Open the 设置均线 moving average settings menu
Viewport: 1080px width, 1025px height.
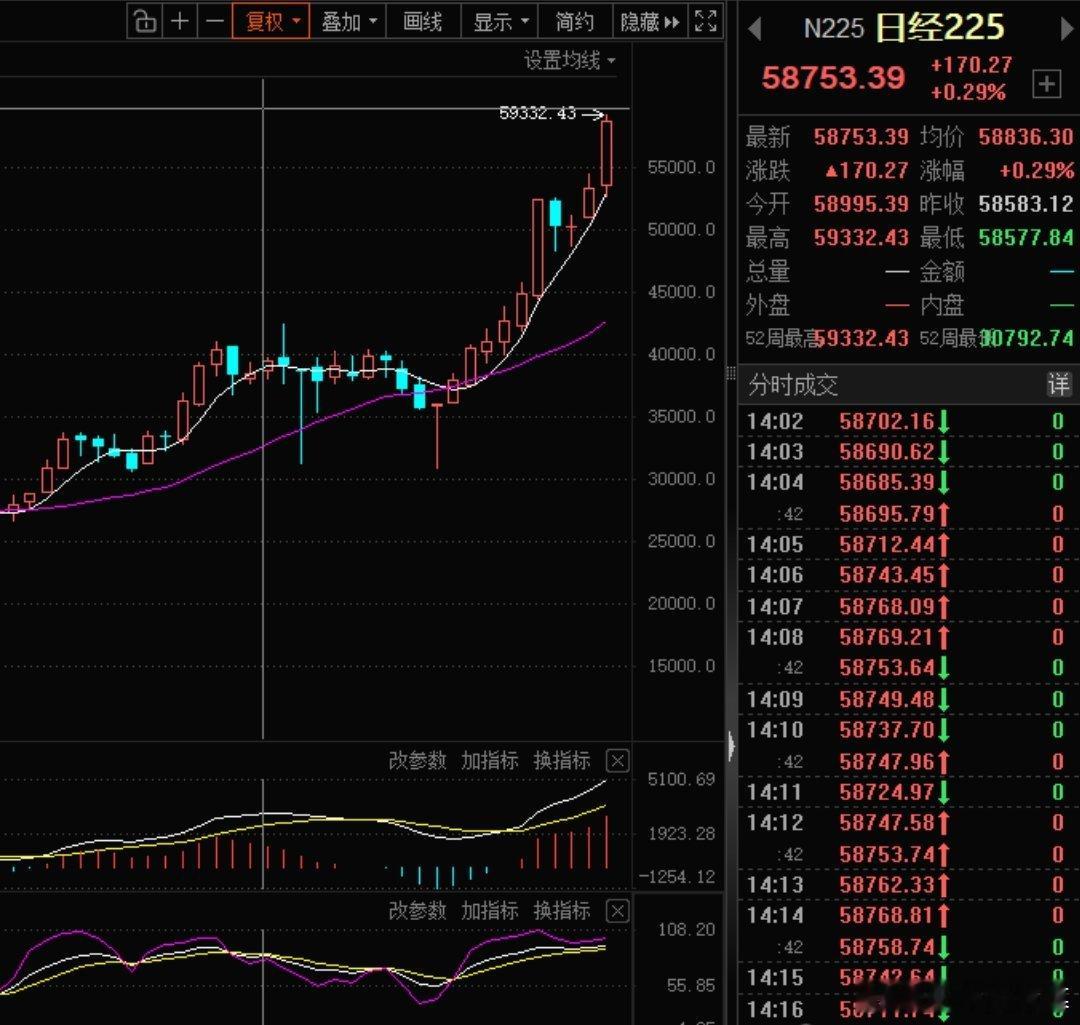570,61
